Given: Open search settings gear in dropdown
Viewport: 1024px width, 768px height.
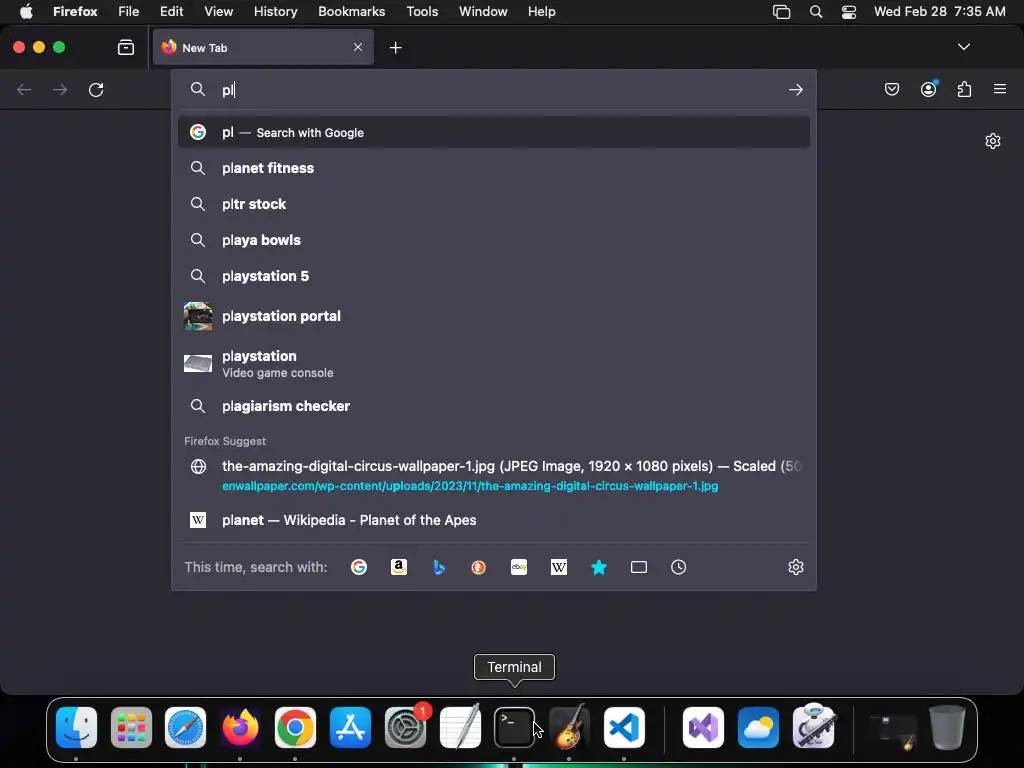Looking at the screenshot, I should (x=795, y=567).
